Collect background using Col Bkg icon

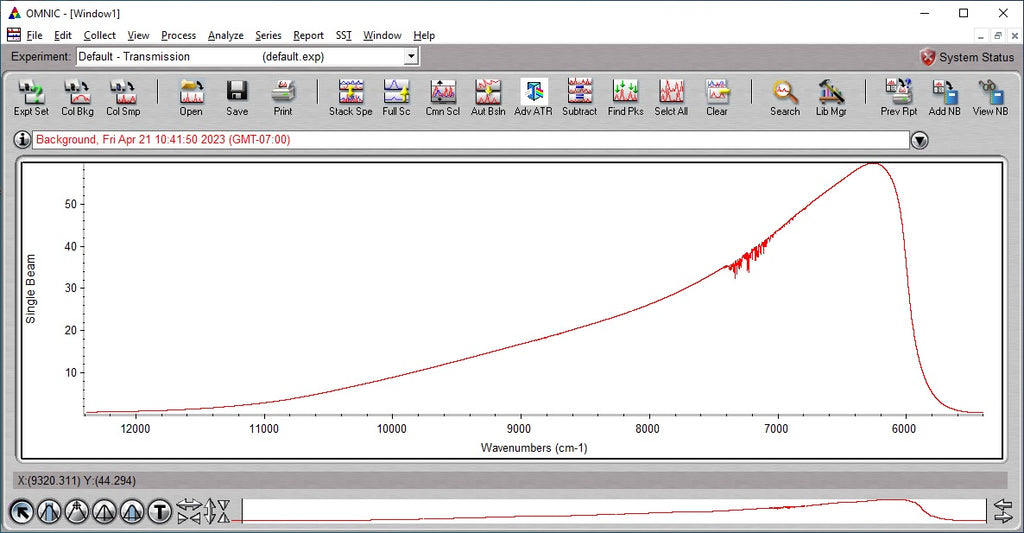[x=77, y=97]
